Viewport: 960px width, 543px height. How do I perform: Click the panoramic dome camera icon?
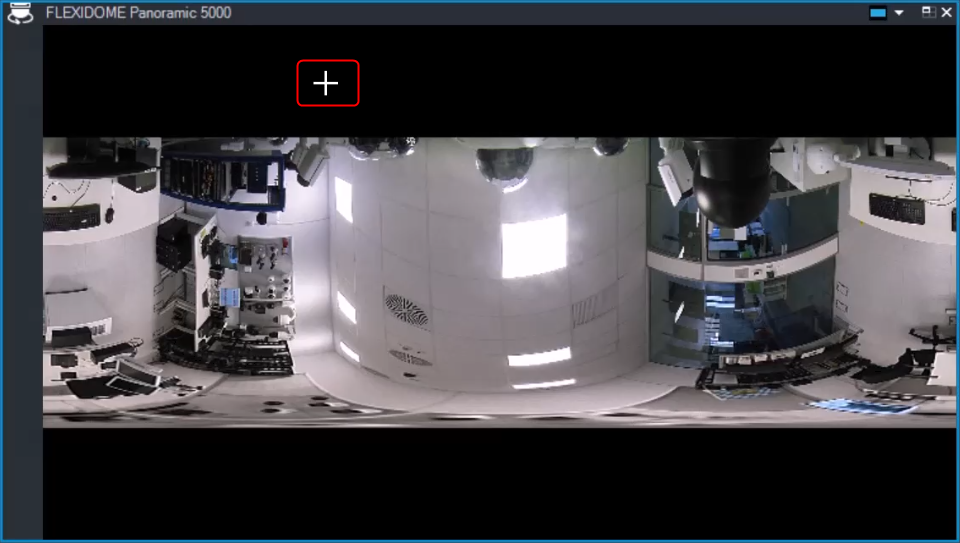coord(20,13)
